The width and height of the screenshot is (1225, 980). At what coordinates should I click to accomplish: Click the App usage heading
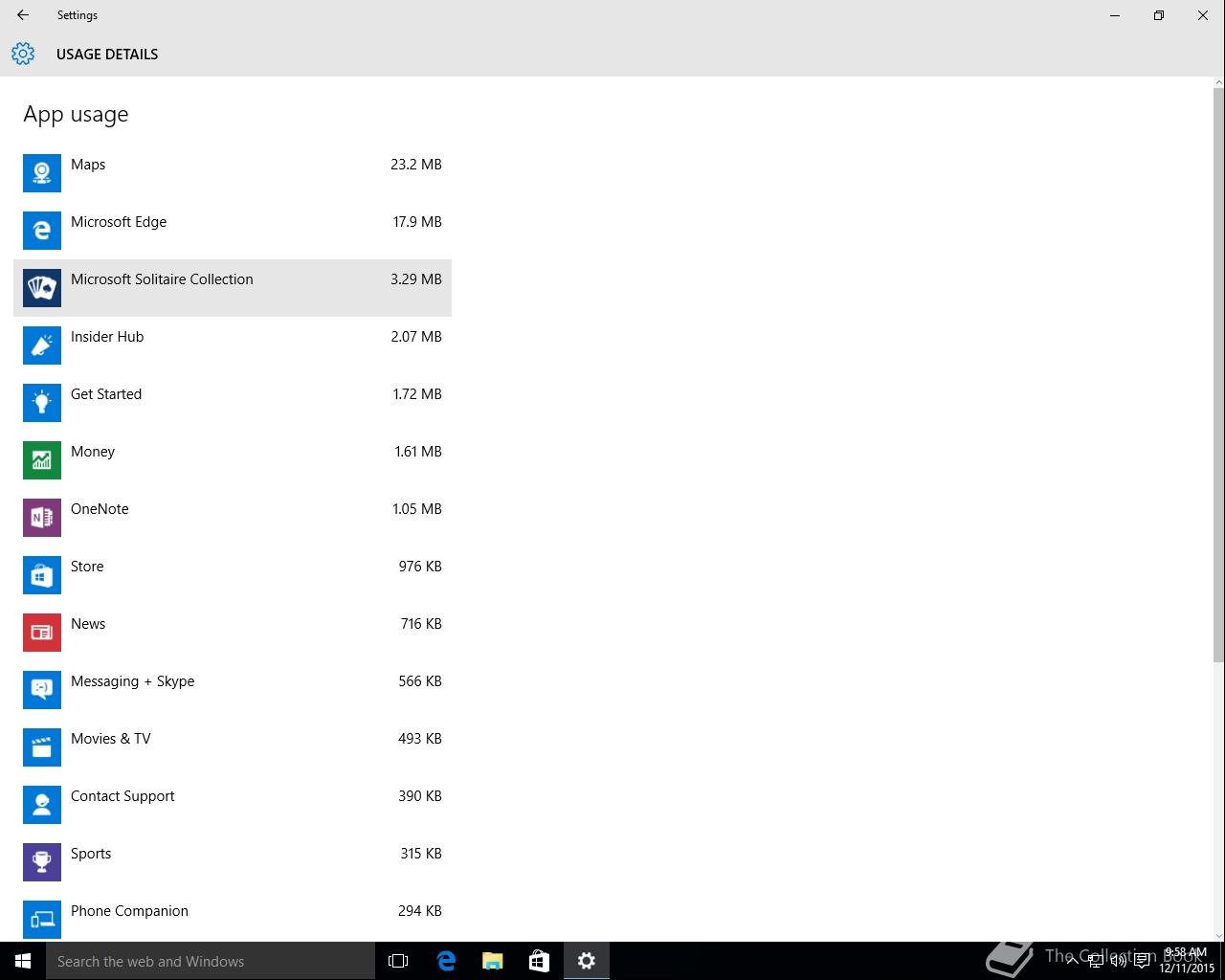point(76,115)
